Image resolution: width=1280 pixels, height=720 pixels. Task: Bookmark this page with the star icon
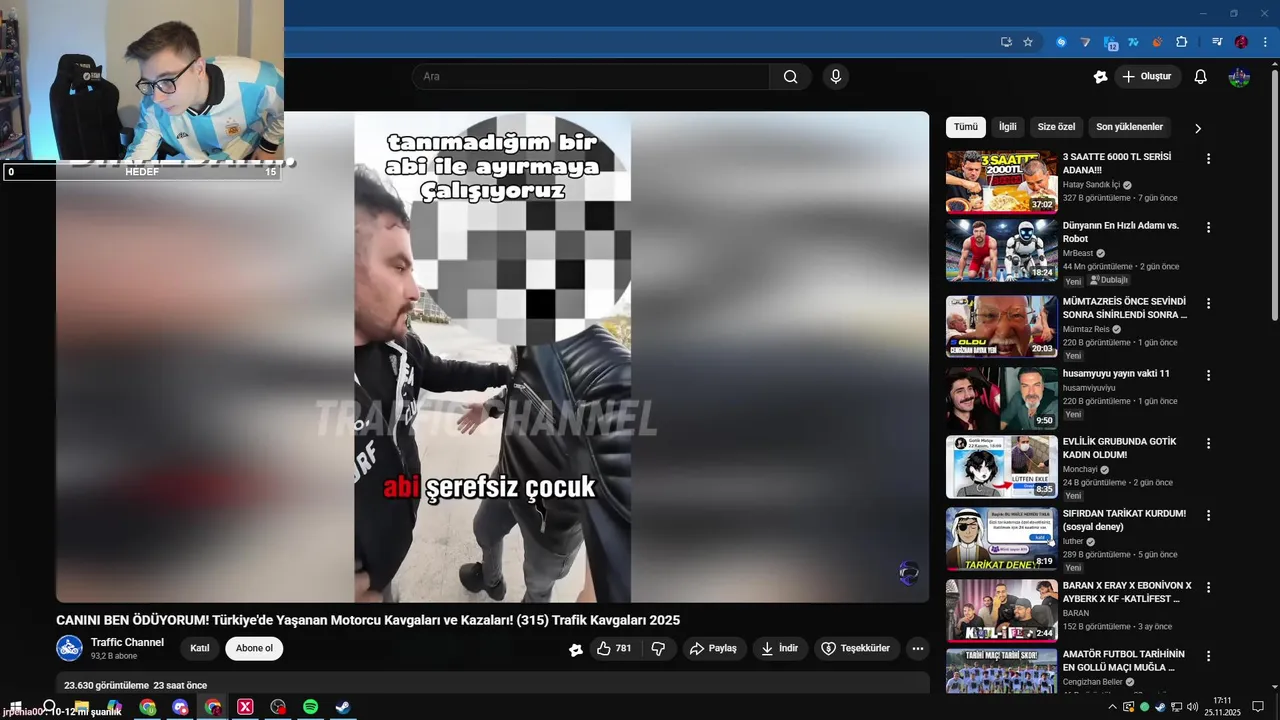pos(1028,42)
